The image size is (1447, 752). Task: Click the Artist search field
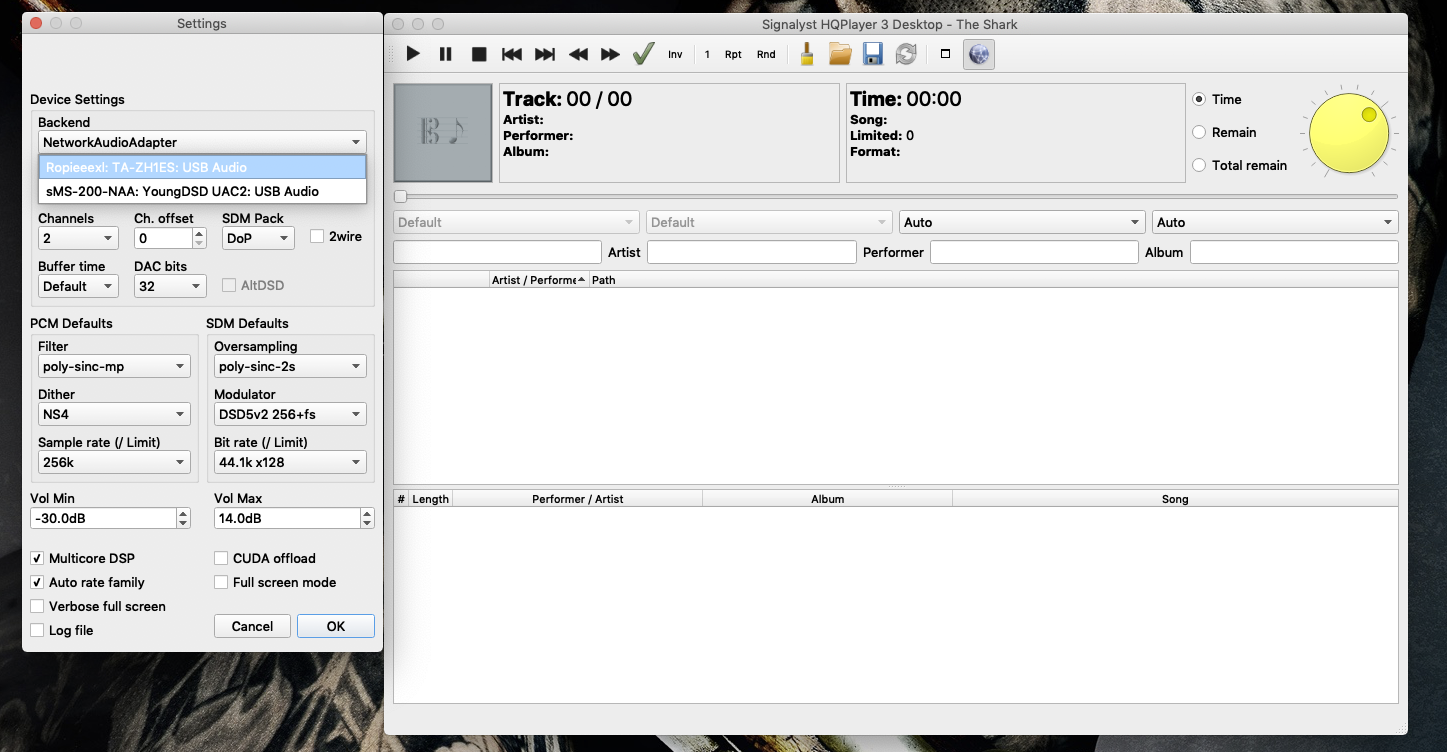pyautogui.click(x=752, y=252)
